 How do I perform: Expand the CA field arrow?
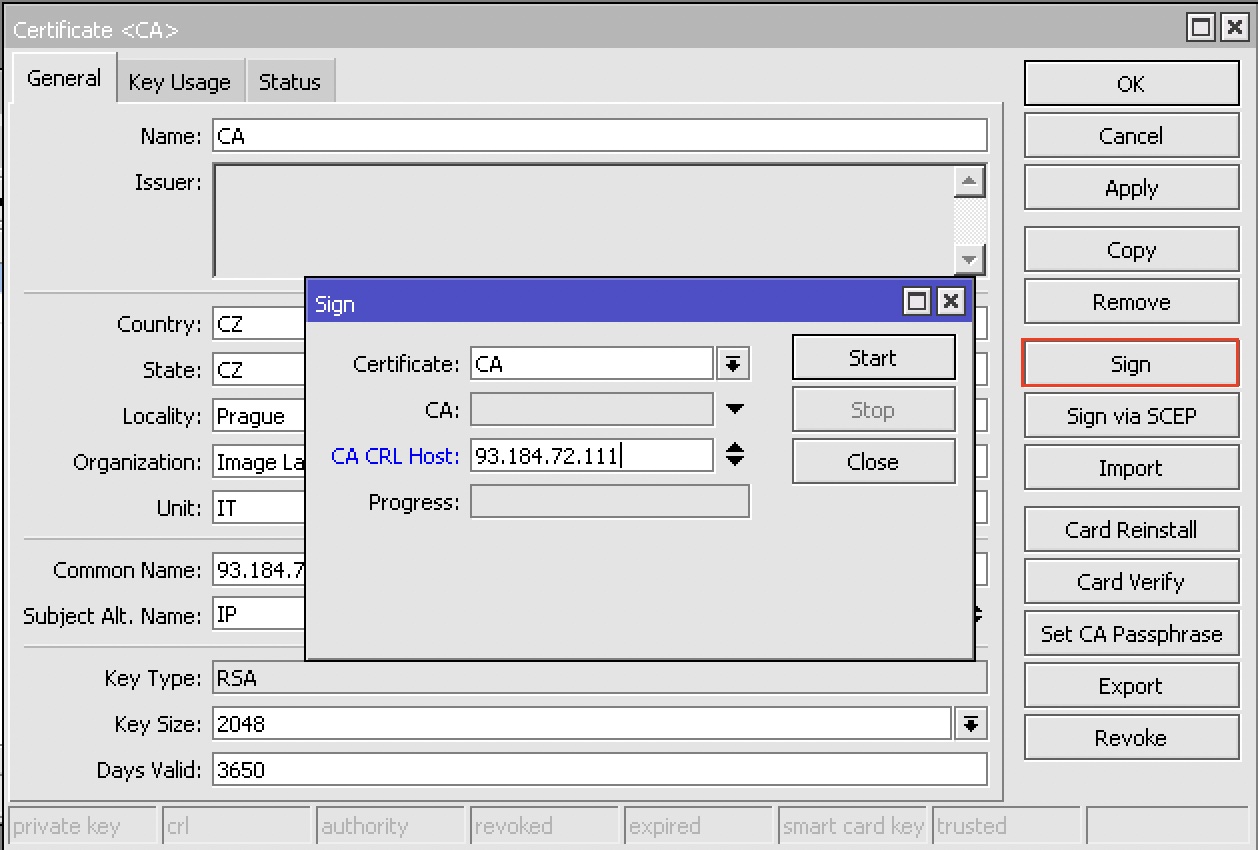pos(735,409)
